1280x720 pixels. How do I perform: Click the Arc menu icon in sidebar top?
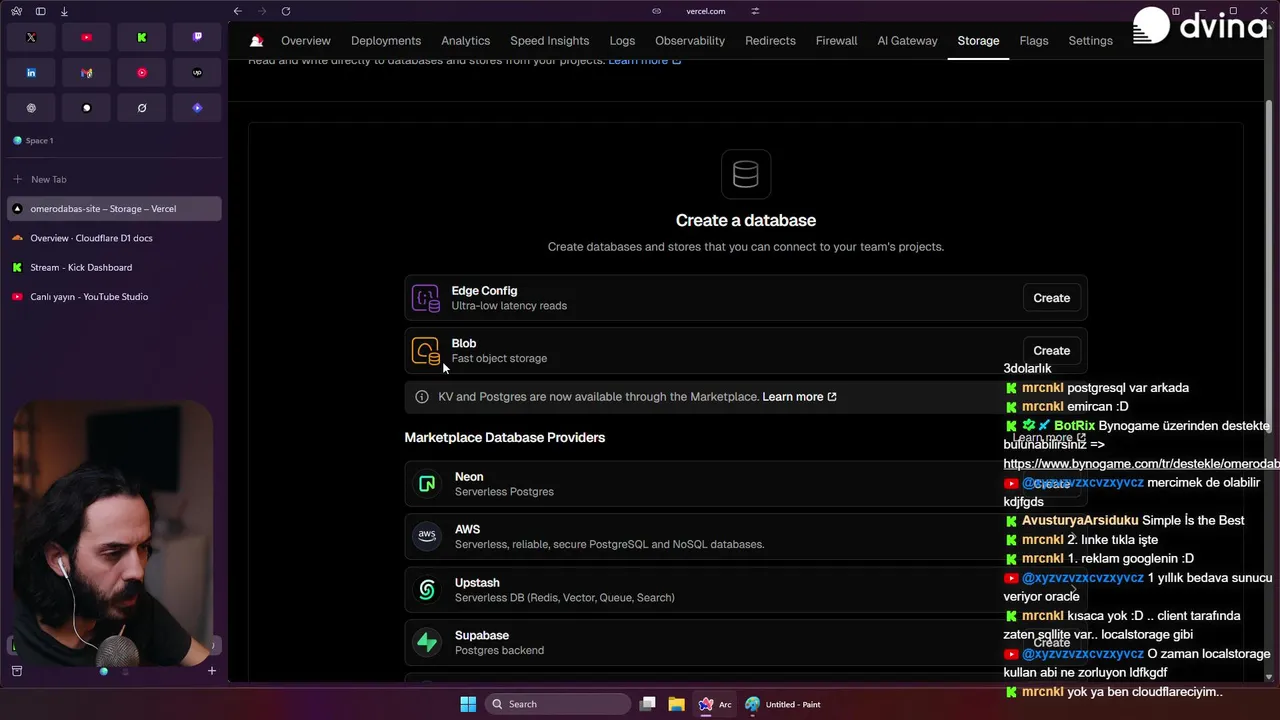point(16,11)
